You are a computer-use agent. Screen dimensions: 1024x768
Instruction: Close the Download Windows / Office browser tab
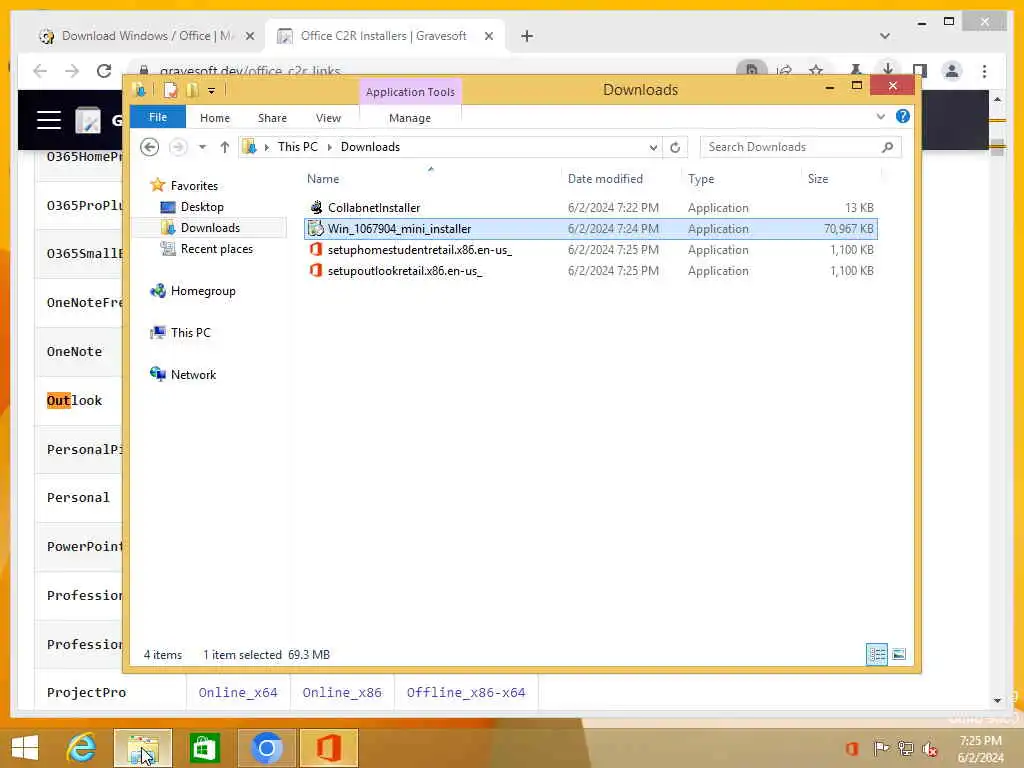249,36
